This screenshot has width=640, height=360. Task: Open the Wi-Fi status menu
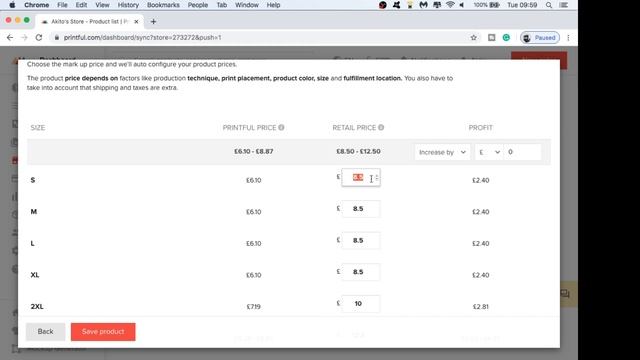point(450,5)
